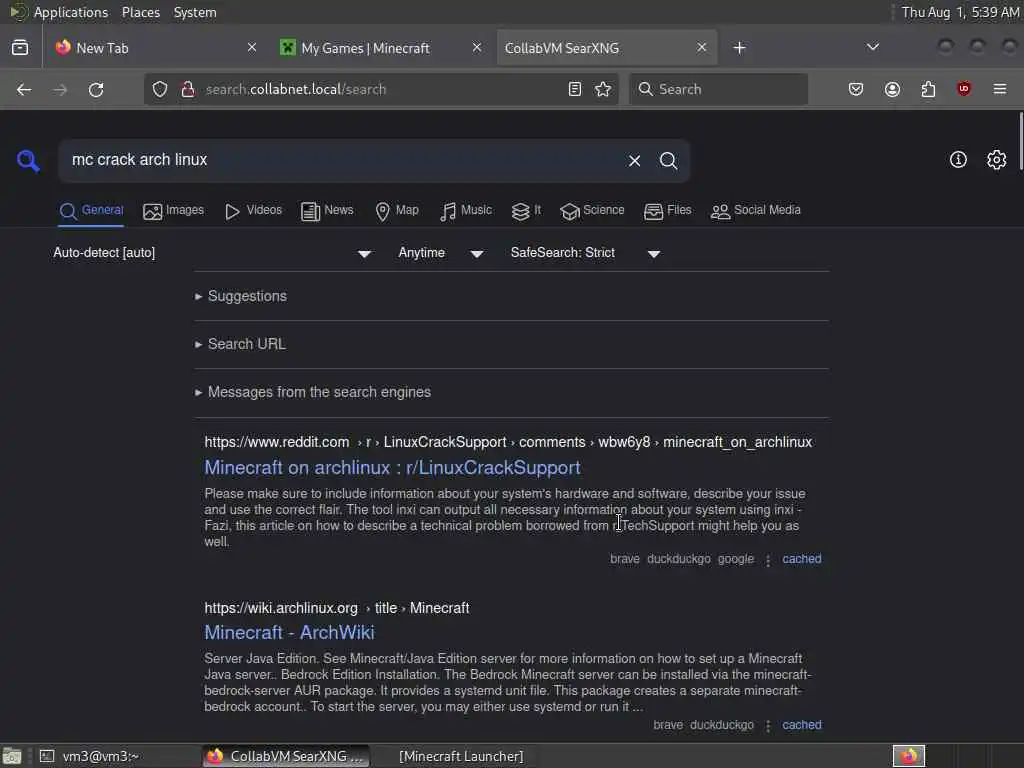1024x768 pixels.
Task: Open the Auto-detect language dropdown
Action: [x=212, y=253]
